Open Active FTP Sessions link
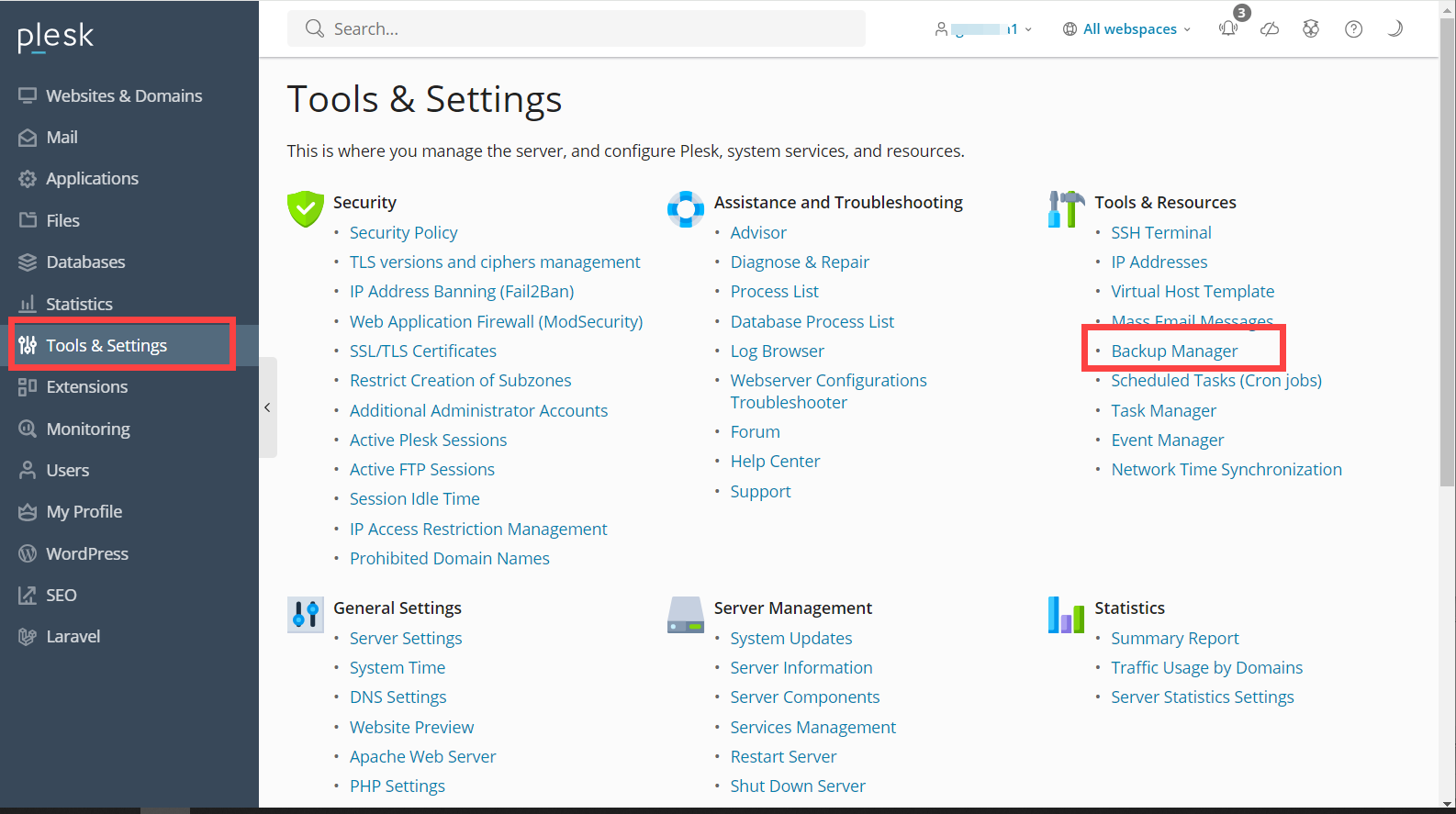The width and height of the screenshot is (1456, 814). 421,470
